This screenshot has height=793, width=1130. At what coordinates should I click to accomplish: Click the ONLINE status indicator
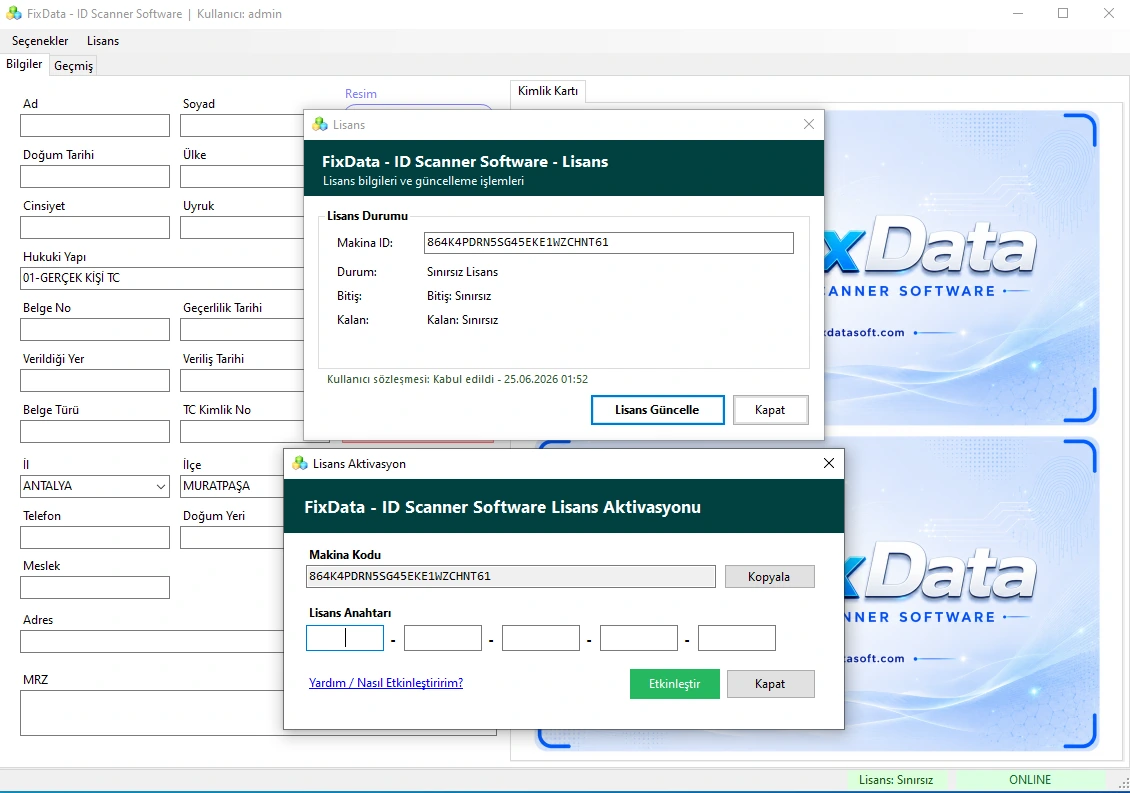tap(1030, 780)
